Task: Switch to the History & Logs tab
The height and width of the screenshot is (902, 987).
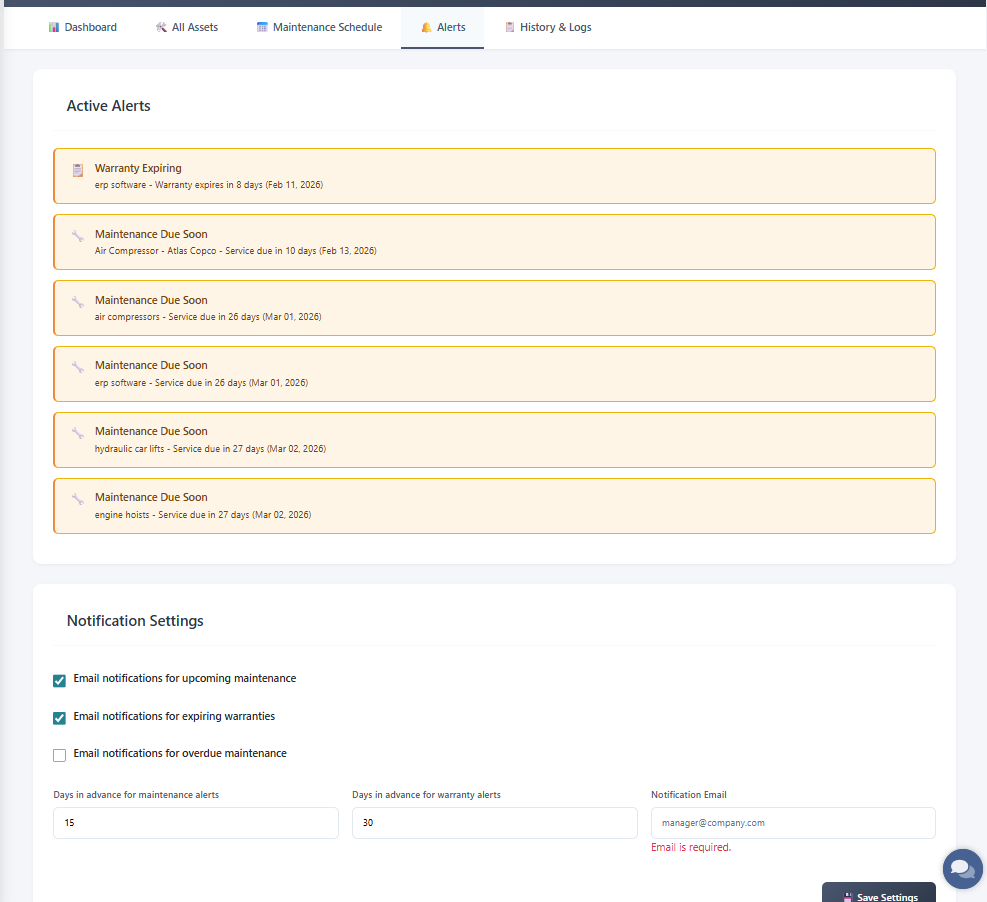Action: [547, 28]
